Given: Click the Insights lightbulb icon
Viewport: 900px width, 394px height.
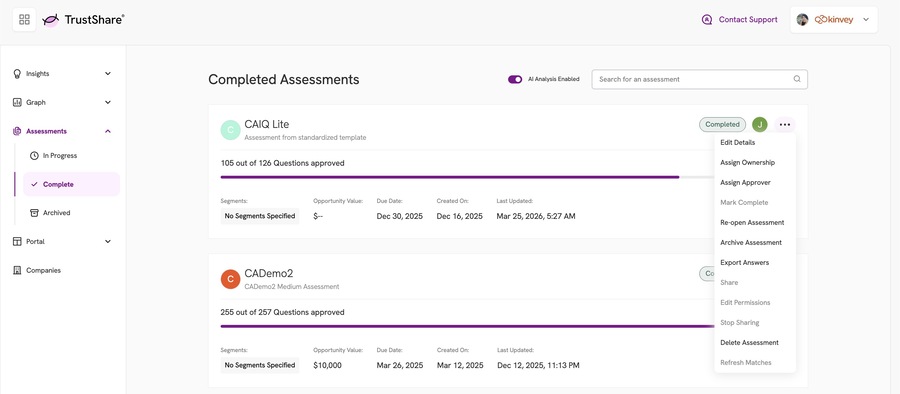Looking at the screenshot, I should tap(17, 74).
